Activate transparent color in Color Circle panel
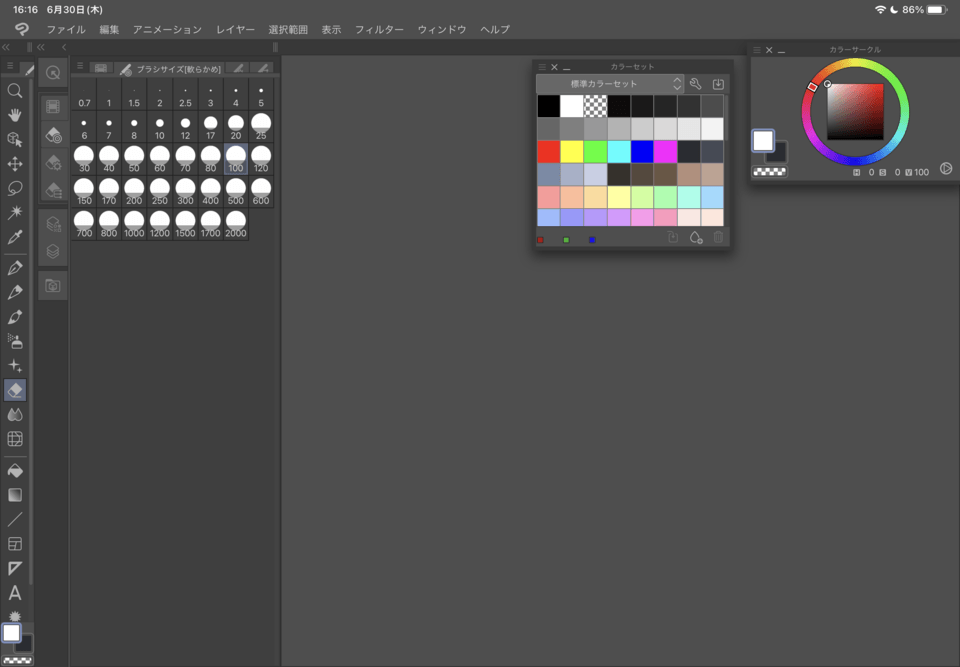This screenshot has height=667, width=960. 770,172
